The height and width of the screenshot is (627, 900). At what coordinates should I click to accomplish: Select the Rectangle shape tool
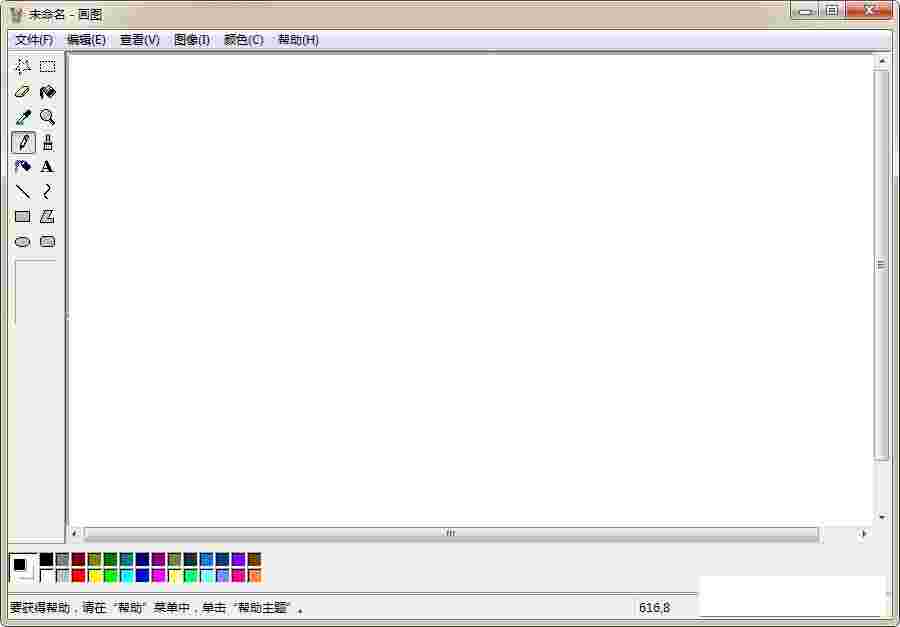(x=22, y=216)
